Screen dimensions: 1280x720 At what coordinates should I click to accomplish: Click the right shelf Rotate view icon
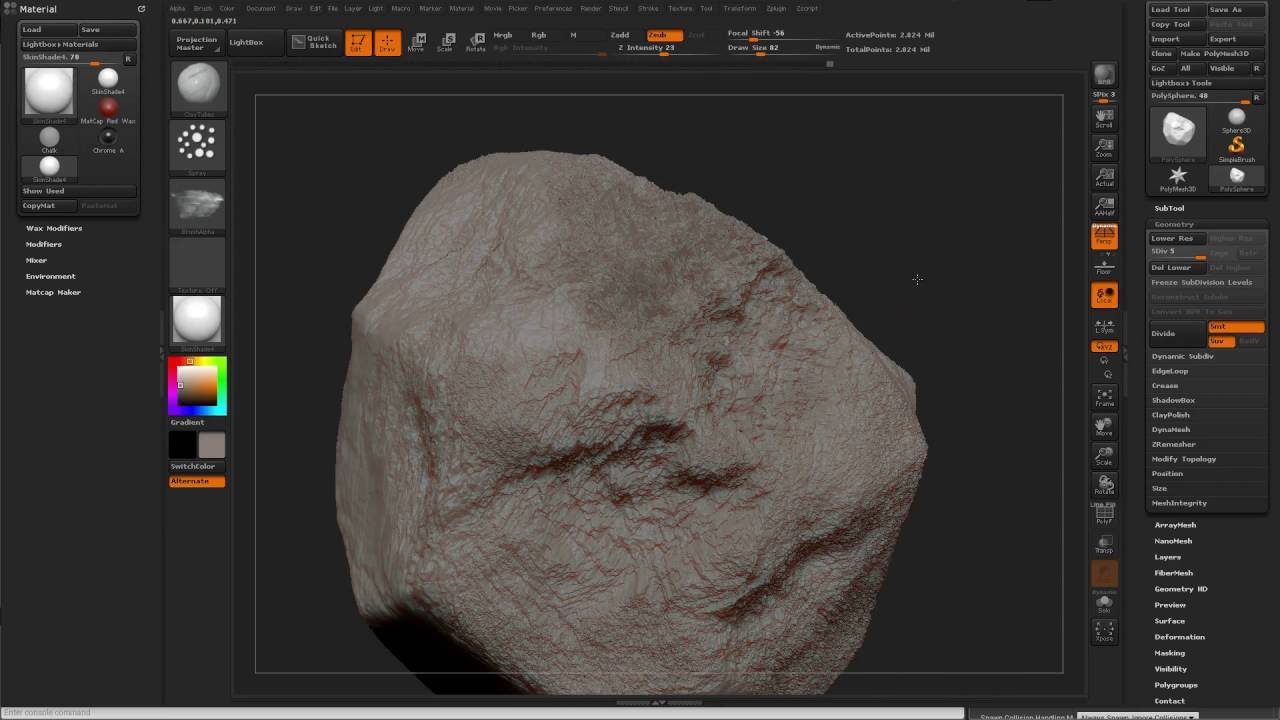(1104, 485)
